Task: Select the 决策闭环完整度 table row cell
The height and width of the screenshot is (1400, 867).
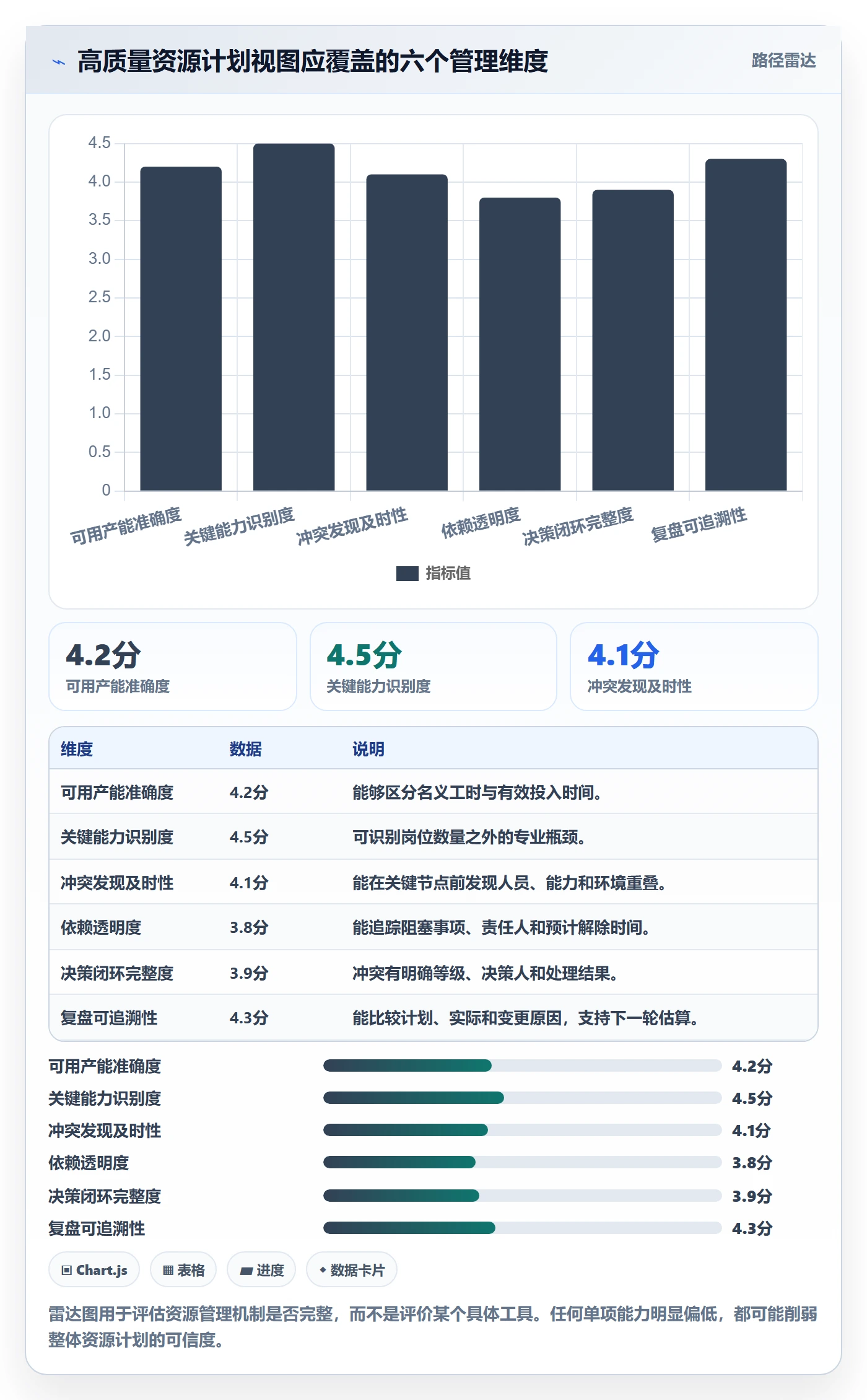Action: coord(117,973)
